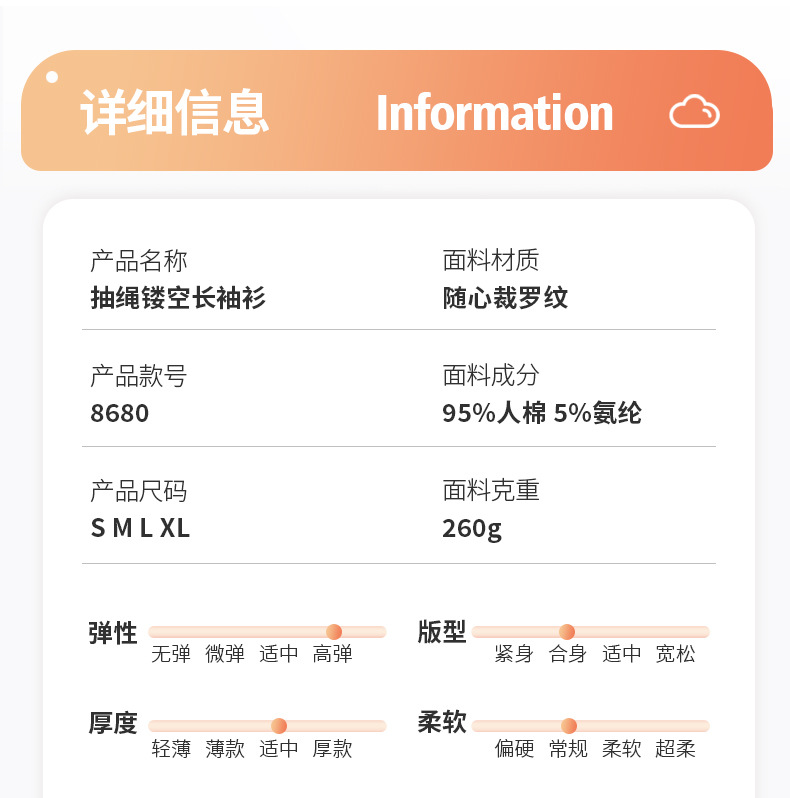
Task: Select 厚款 on thickness scale
Action: tap(333, 749)
